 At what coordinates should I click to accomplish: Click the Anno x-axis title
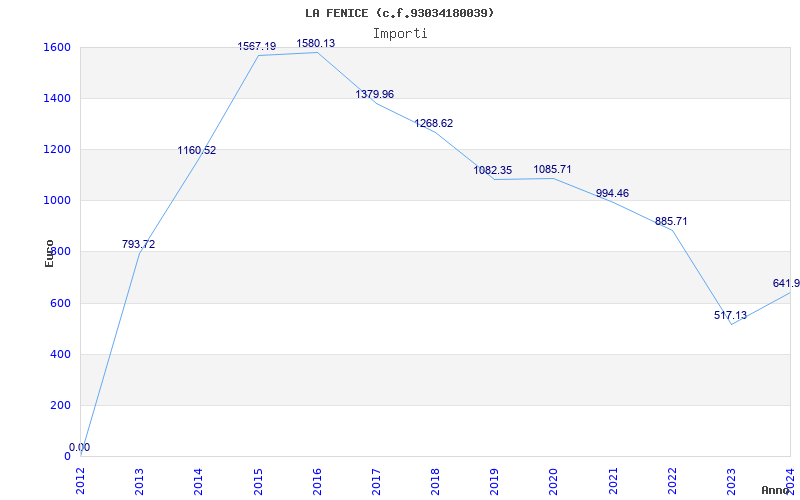coord(777,490)
